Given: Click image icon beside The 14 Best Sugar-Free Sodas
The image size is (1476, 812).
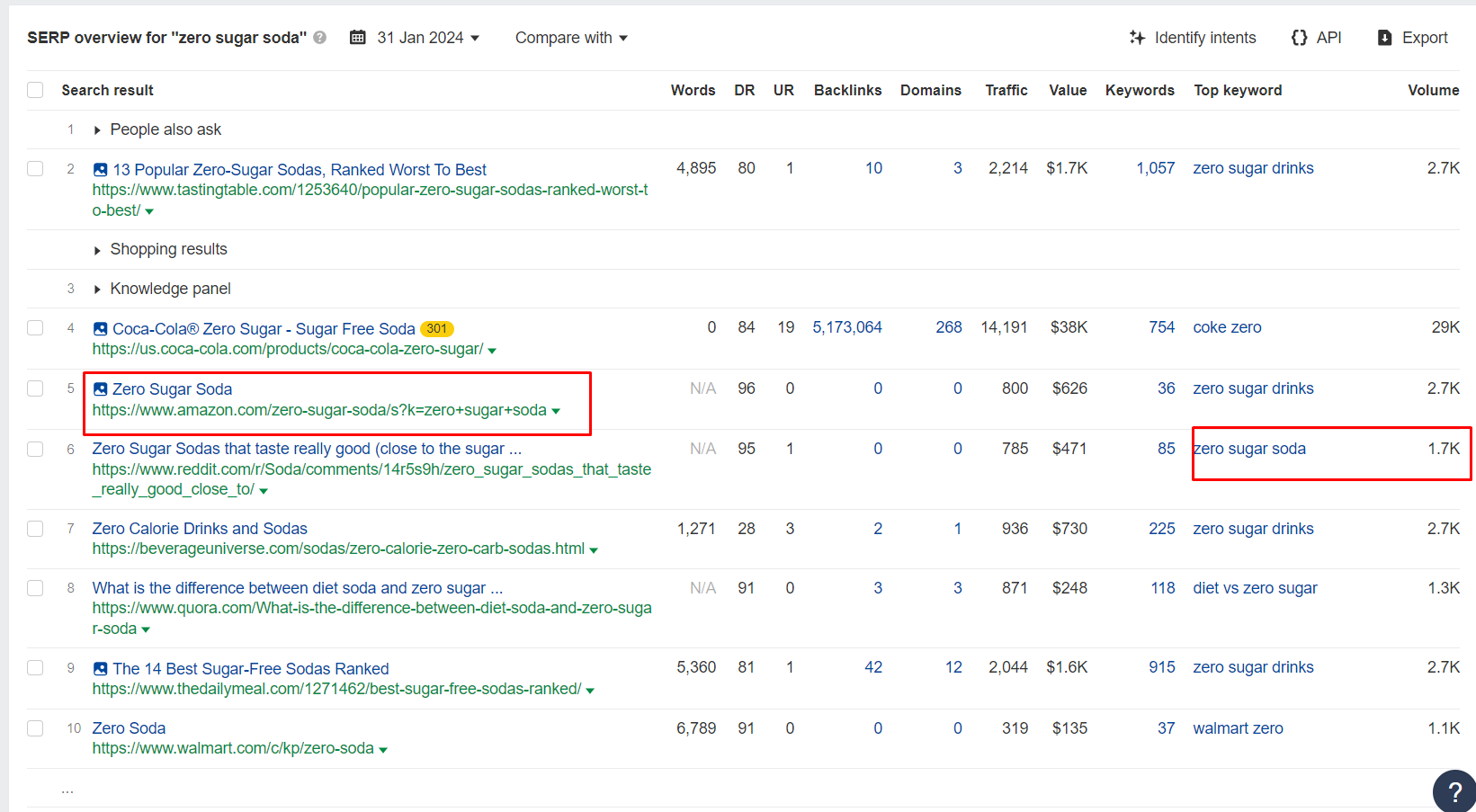Looking at the screenshot, I should click(101, 669).
